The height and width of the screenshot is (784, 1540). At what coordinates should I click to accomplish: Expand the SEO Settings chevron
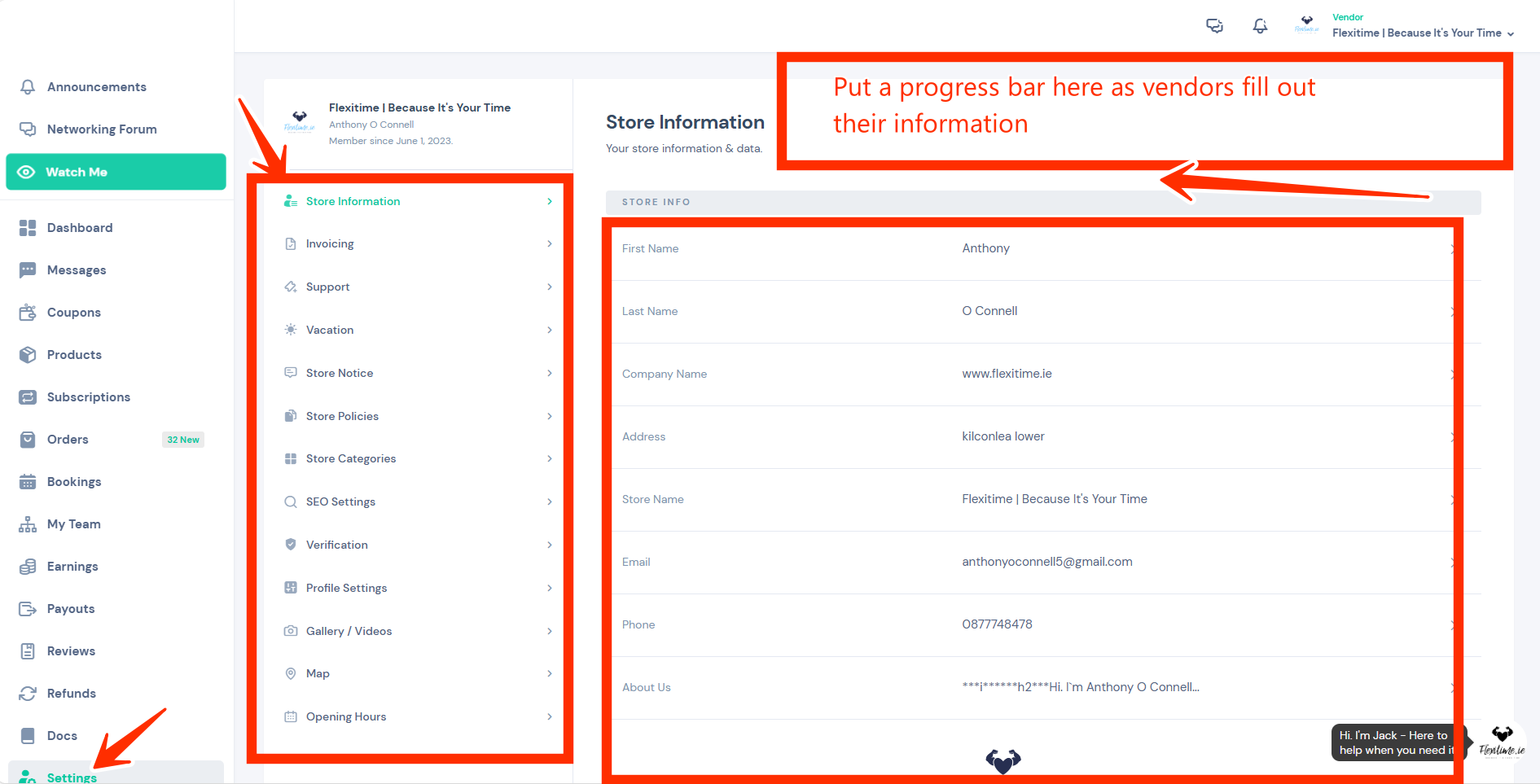(550, 501)
